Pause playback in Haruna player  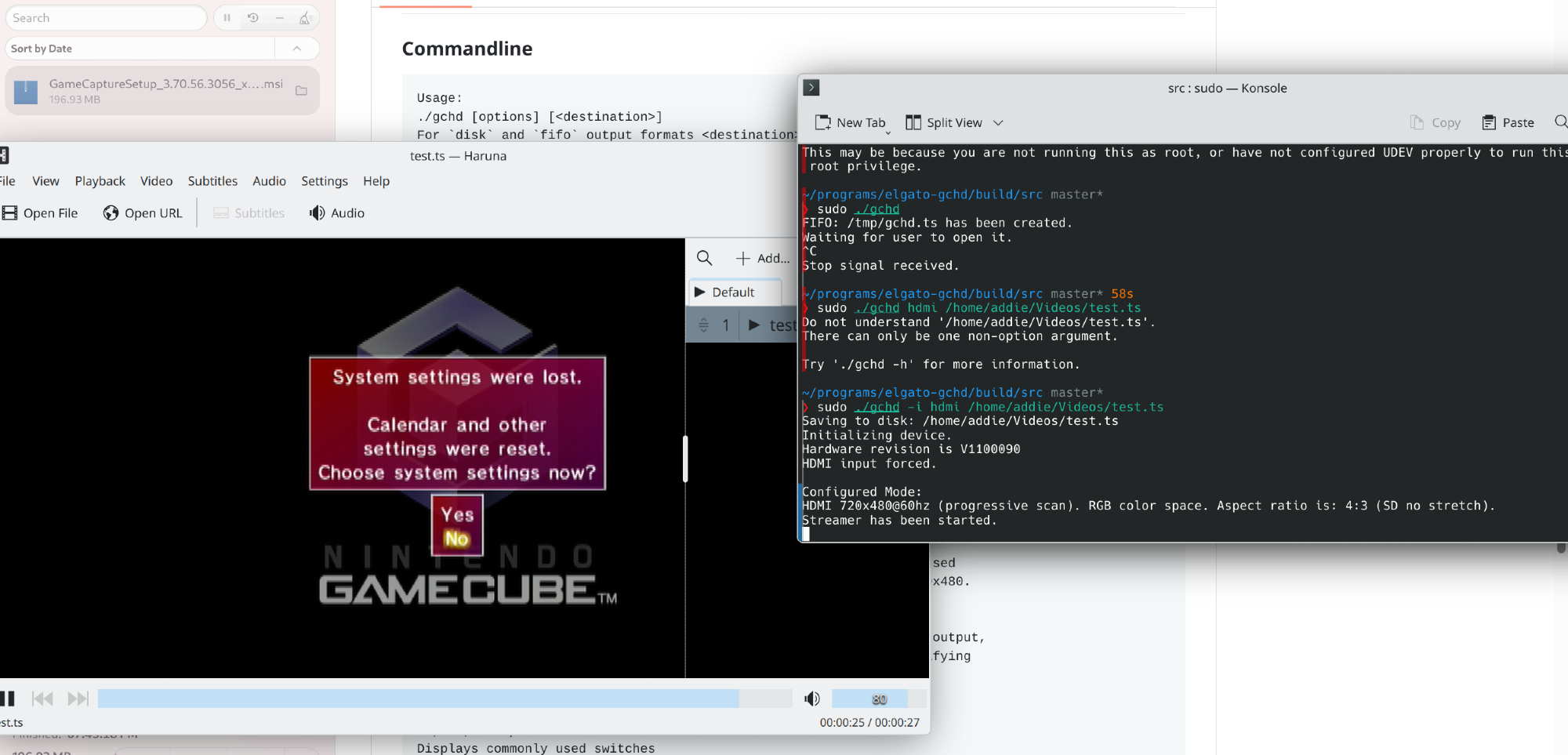(9, 699)
